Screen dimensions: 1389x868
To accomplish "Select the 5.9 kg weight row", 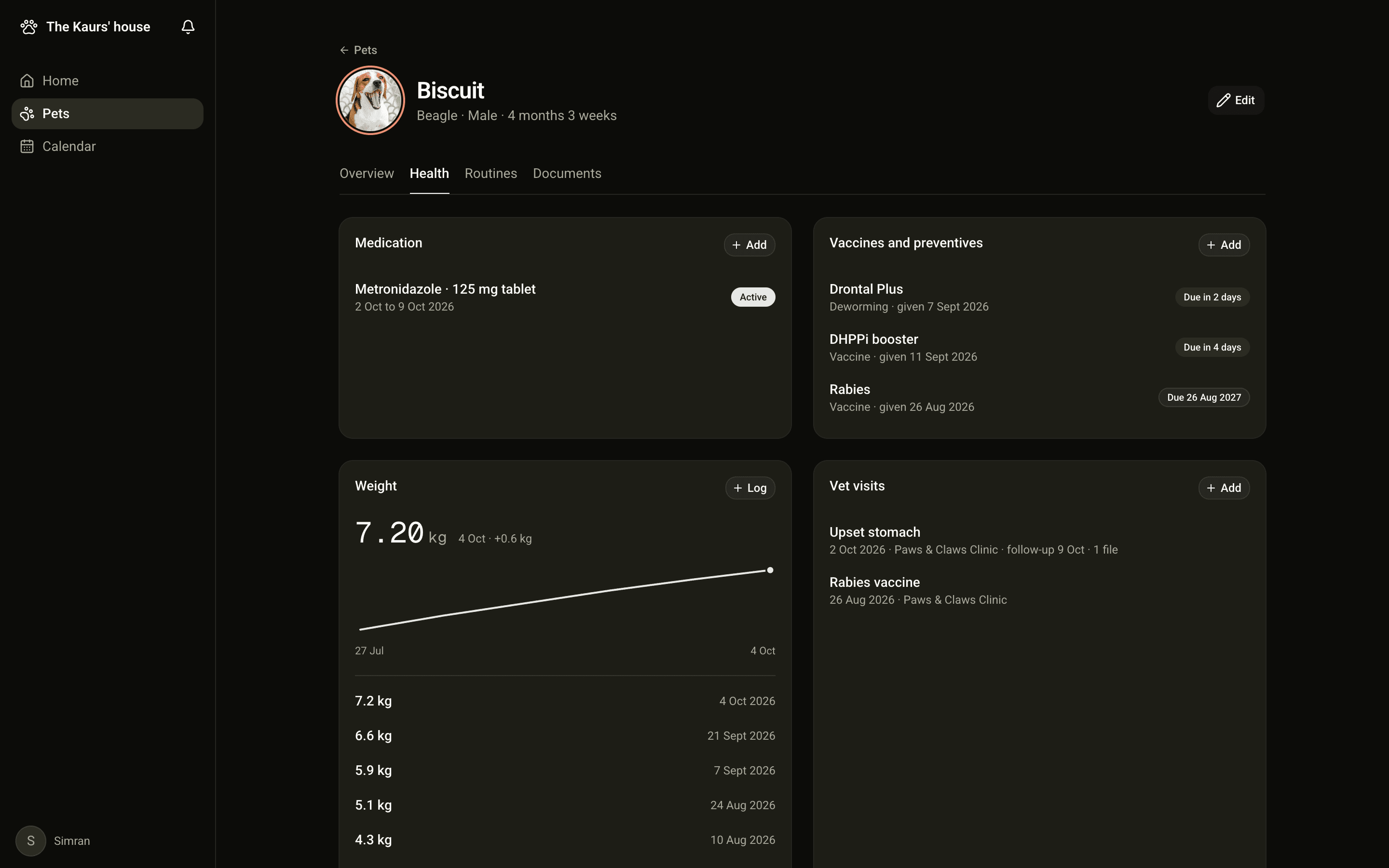I will 565,771.
